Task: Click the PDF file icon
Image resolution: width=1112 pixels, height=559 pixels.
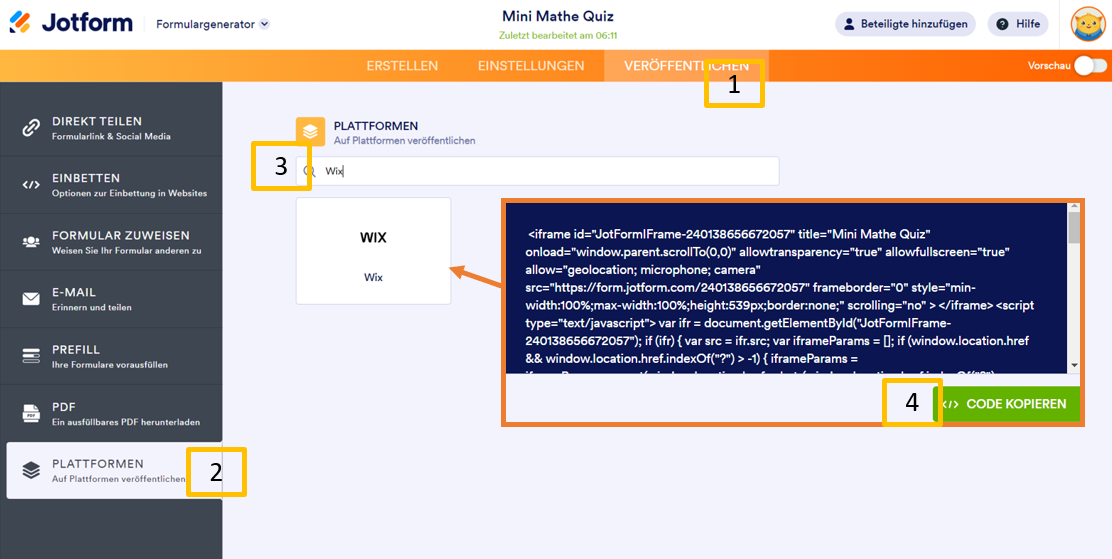Action: [30, 413]
